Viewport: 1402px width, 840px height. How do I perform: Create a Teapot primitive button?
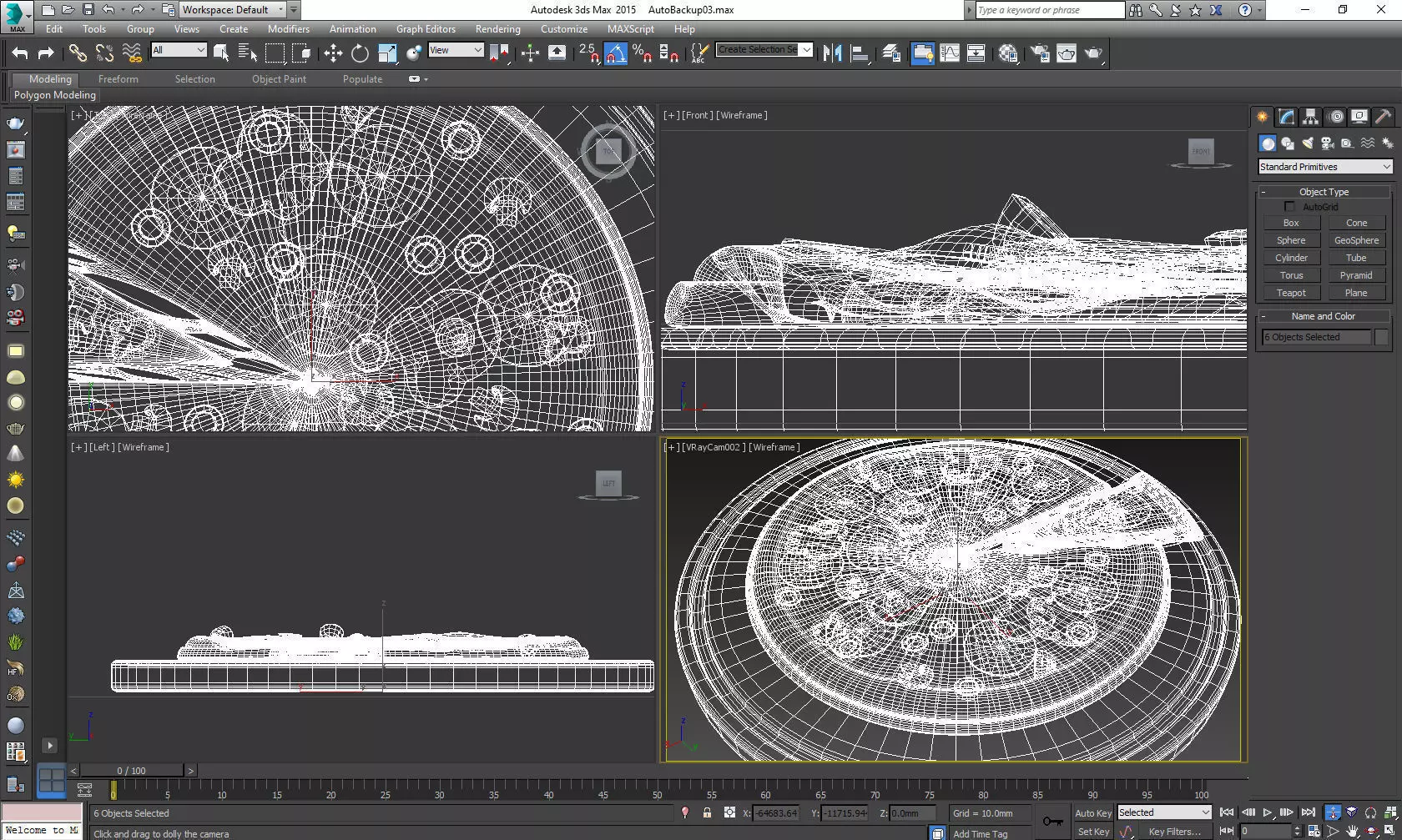(x=1291, y=293)
